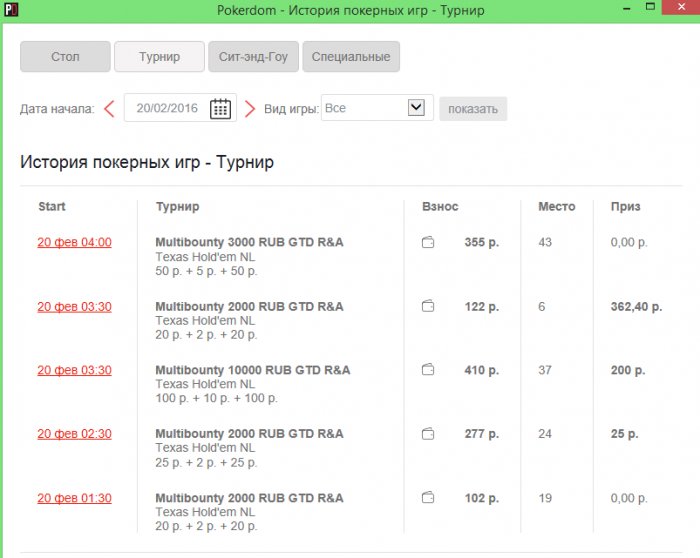Click buy-in amount 355 р.
Image resolution: width=700 pixels, height=558 pixels.
pyautogui.click(x=482, y=242)
